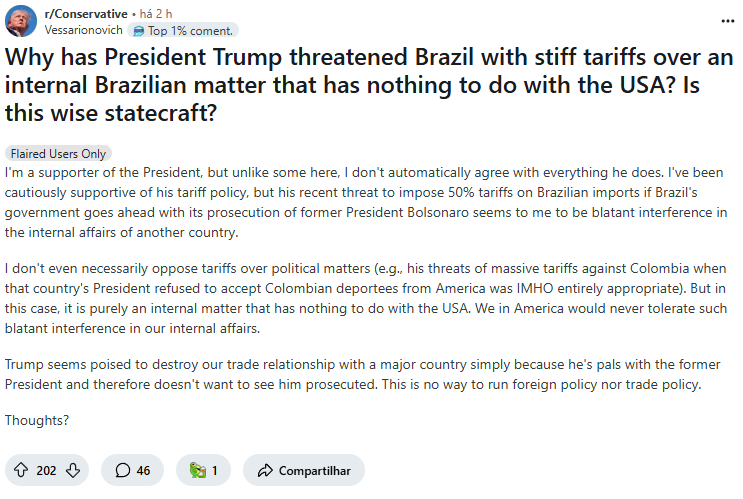The height and width of the screenshot is (499, 743).
Task: Open the r/Conservative community avatar
Action: (x=21, y=21)
